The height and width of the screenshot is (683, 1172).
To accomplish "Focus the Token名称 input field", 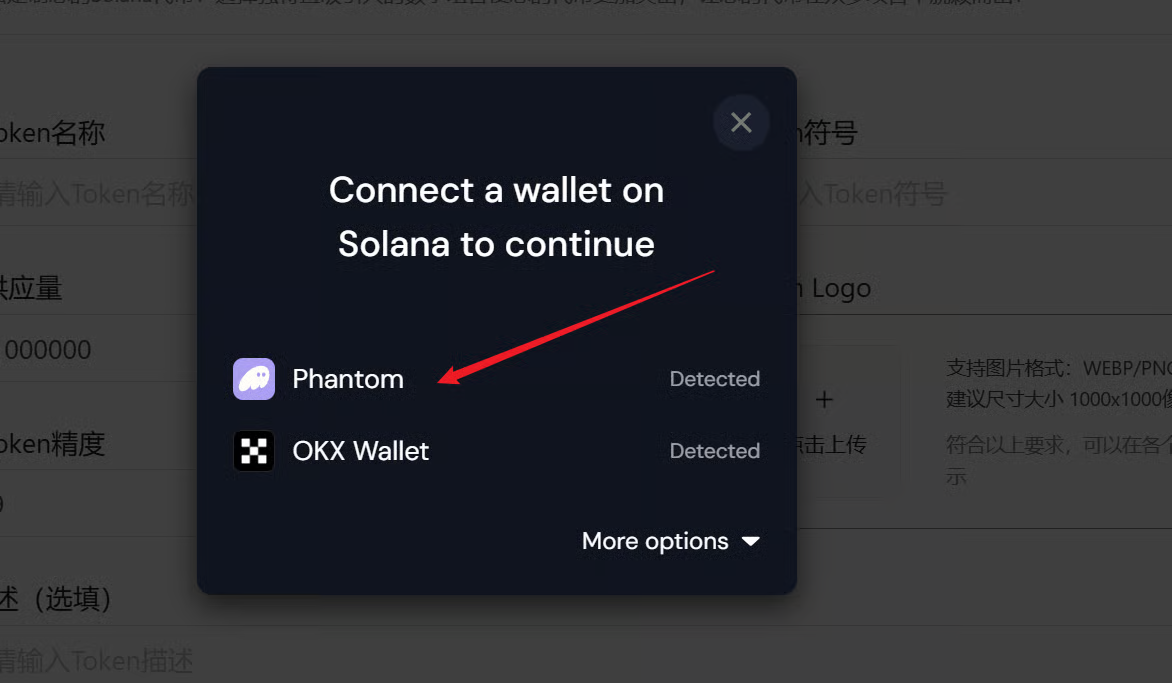I will (x=95, y=193).
